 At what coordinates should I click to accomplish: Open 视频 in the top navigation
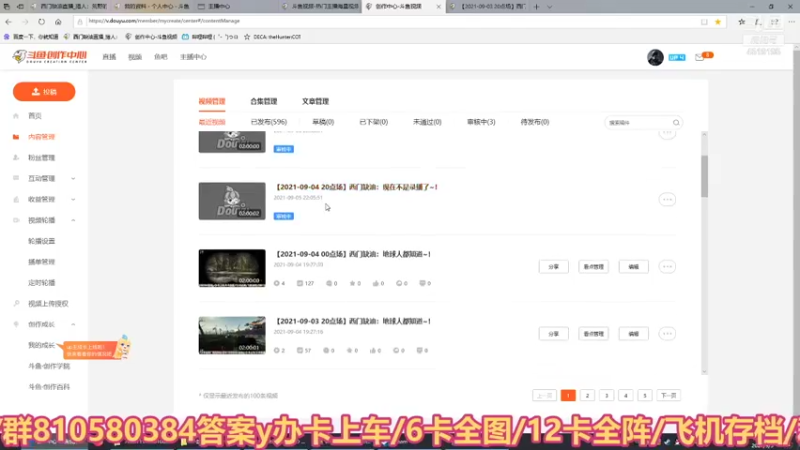(x=135, y=57)
